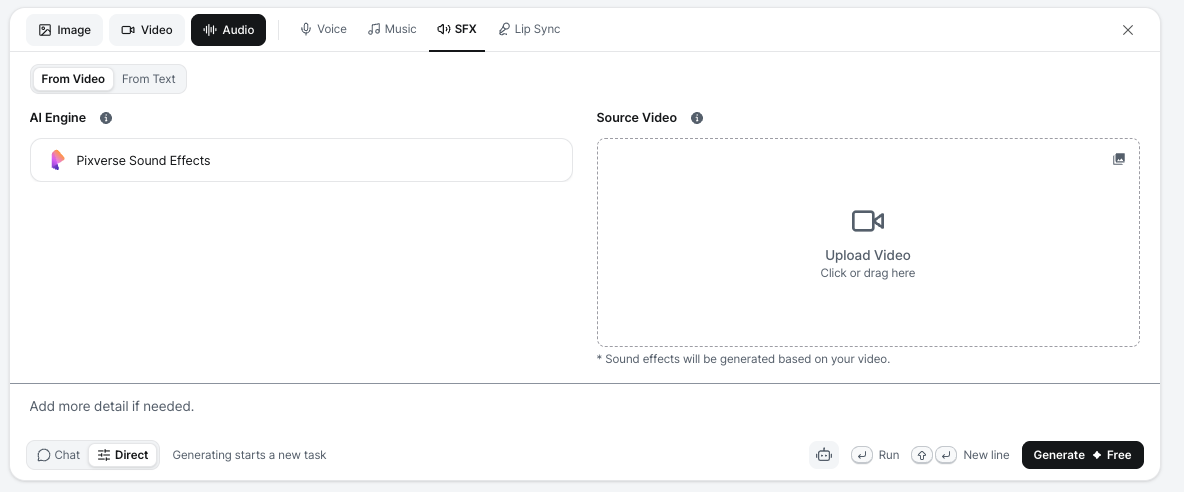Screen dimensions: 1184x492
Task: Click the Run enter-key icon
Action: pos(862,455)
